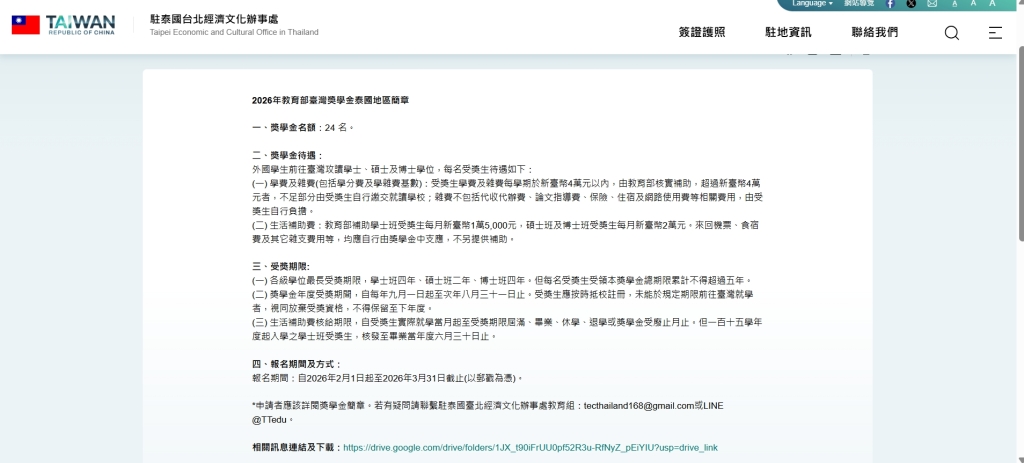The image size is (1024, 463).
Task: Open the Google Drive download link
Action: [530, 448]
